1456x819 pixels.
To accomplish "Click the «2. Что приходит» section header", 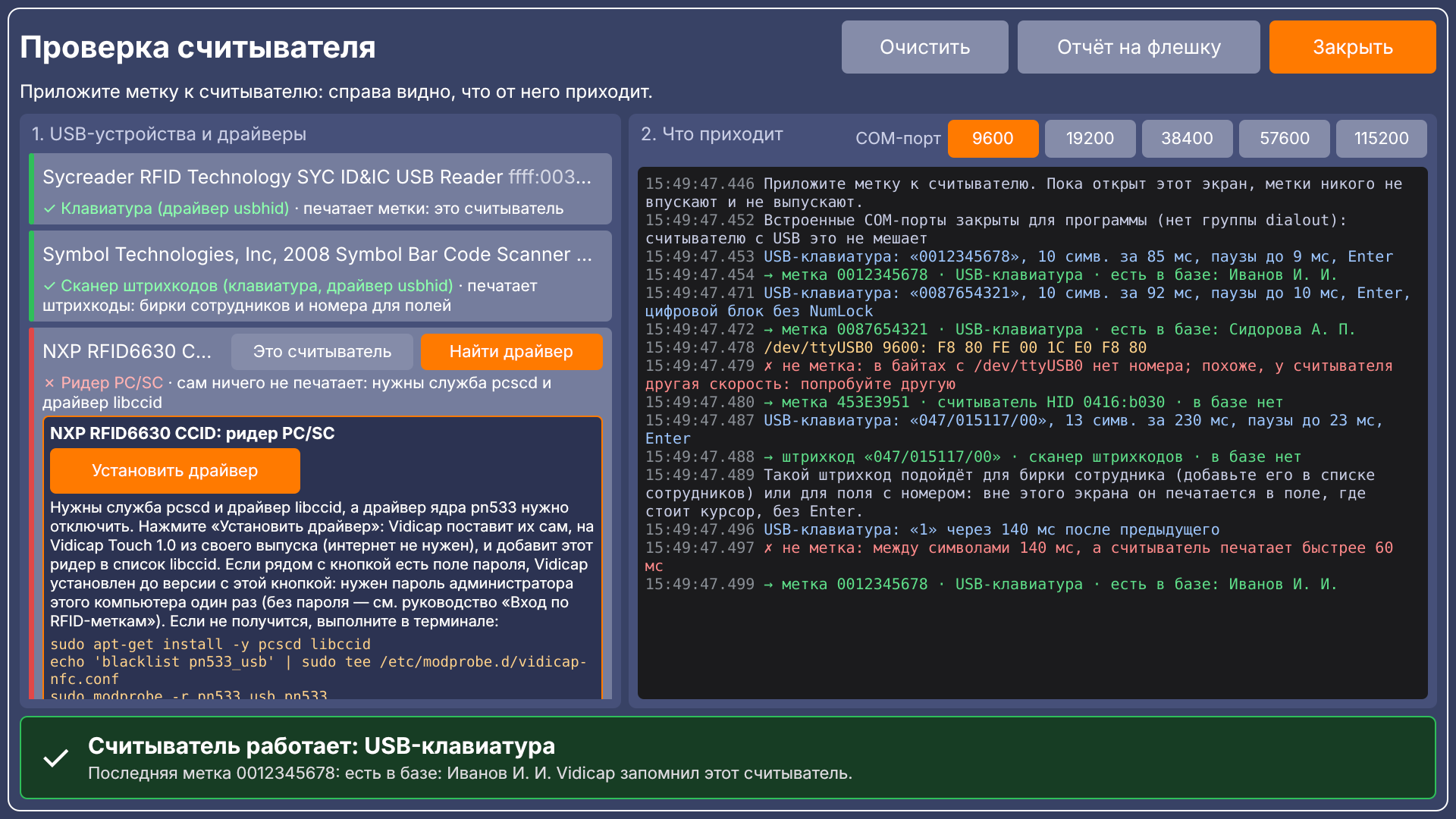I will pos(711,134).
